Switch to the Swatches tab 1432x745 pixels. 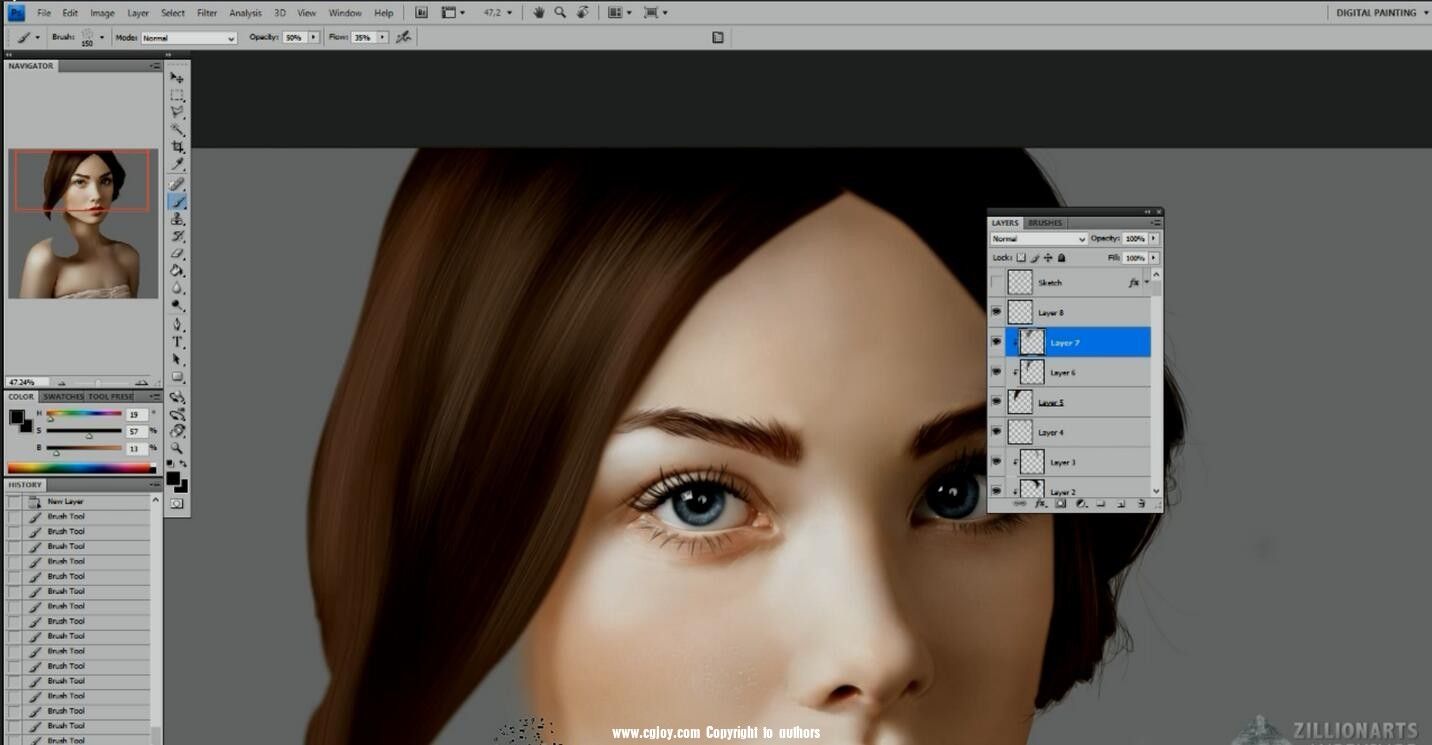tap(62, 397)
